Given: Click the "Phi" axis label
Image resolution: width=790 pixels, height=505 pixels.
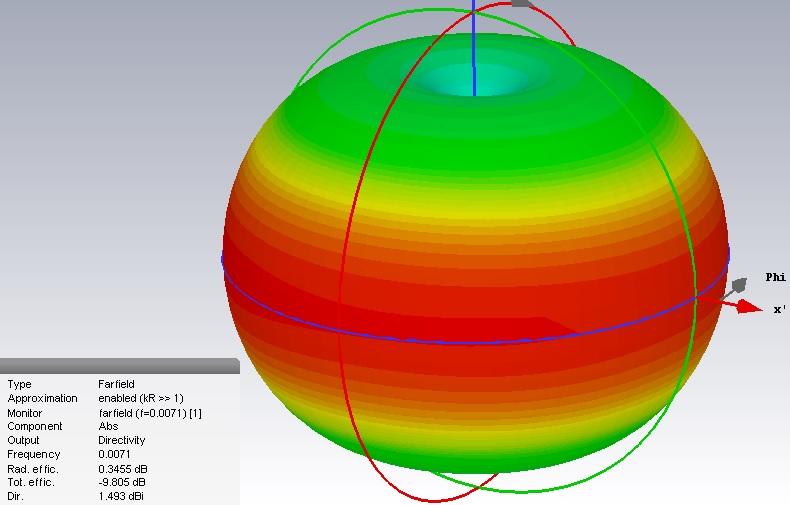Looking at the screenshot, I should coord(775,277).
